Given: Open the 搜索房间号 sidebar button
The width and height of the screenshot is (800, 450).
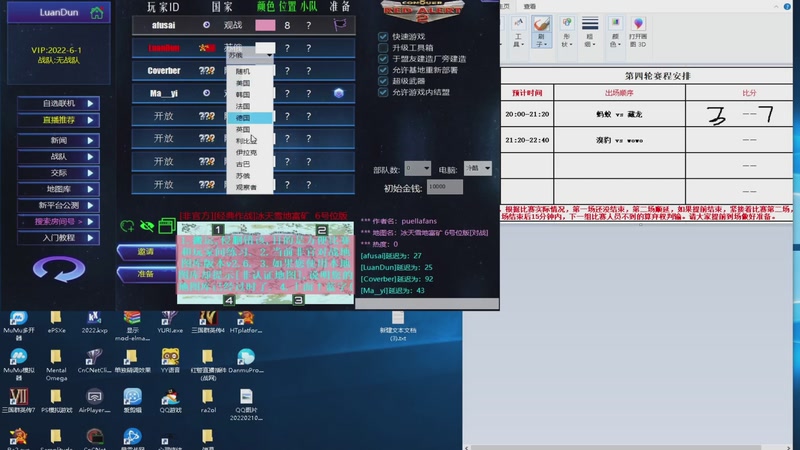Looking at the screenshot, I should [59, 222].
